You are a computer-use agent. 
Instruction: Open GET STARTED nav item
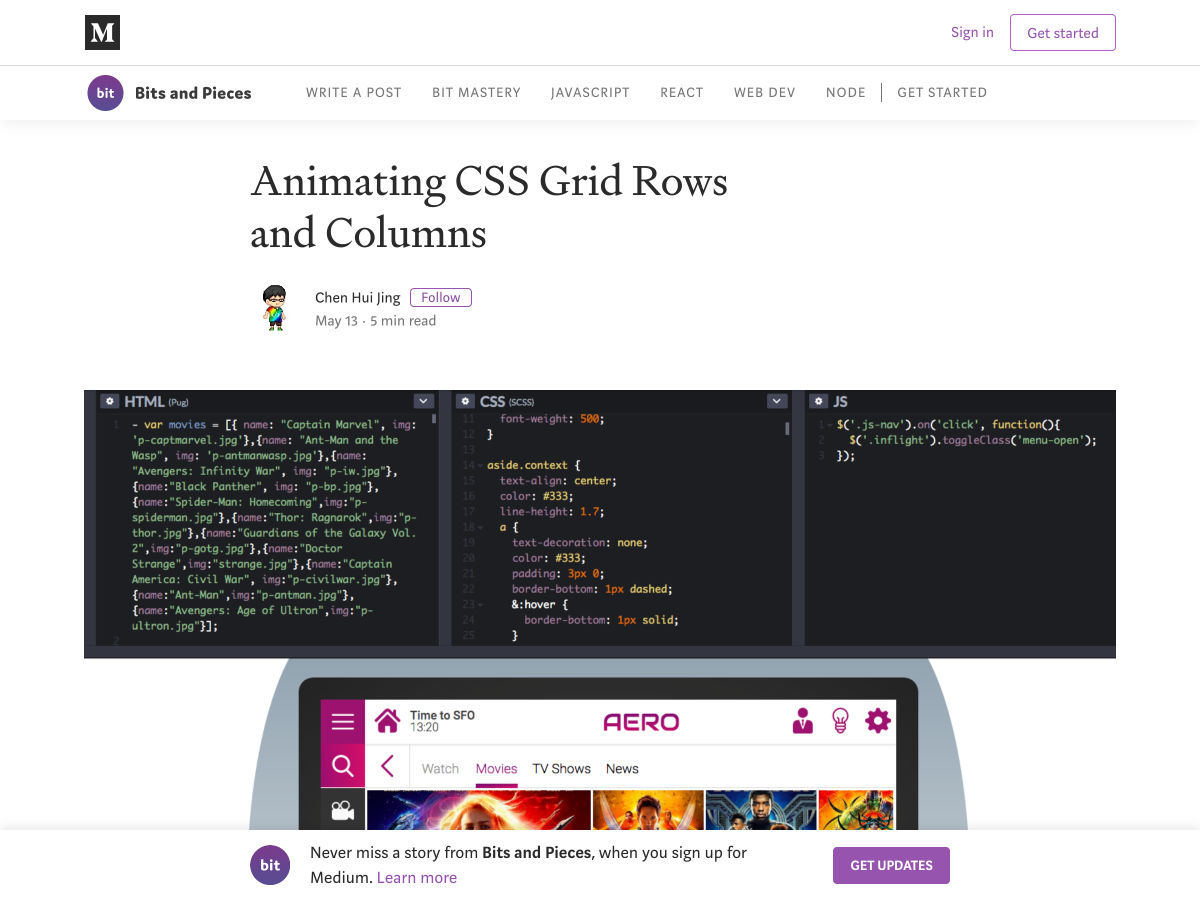point(942,92)
